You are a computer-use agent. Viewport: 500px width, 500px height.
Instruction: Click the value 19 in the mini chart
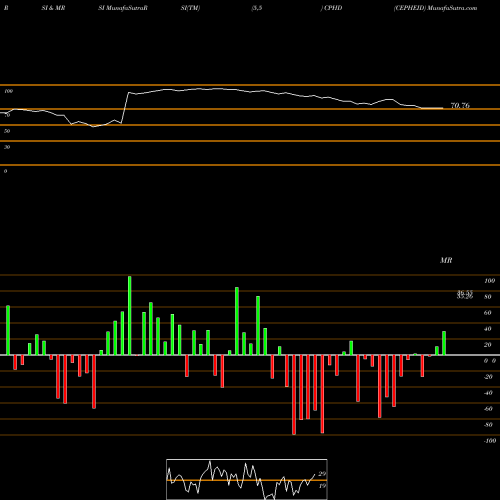322,486
